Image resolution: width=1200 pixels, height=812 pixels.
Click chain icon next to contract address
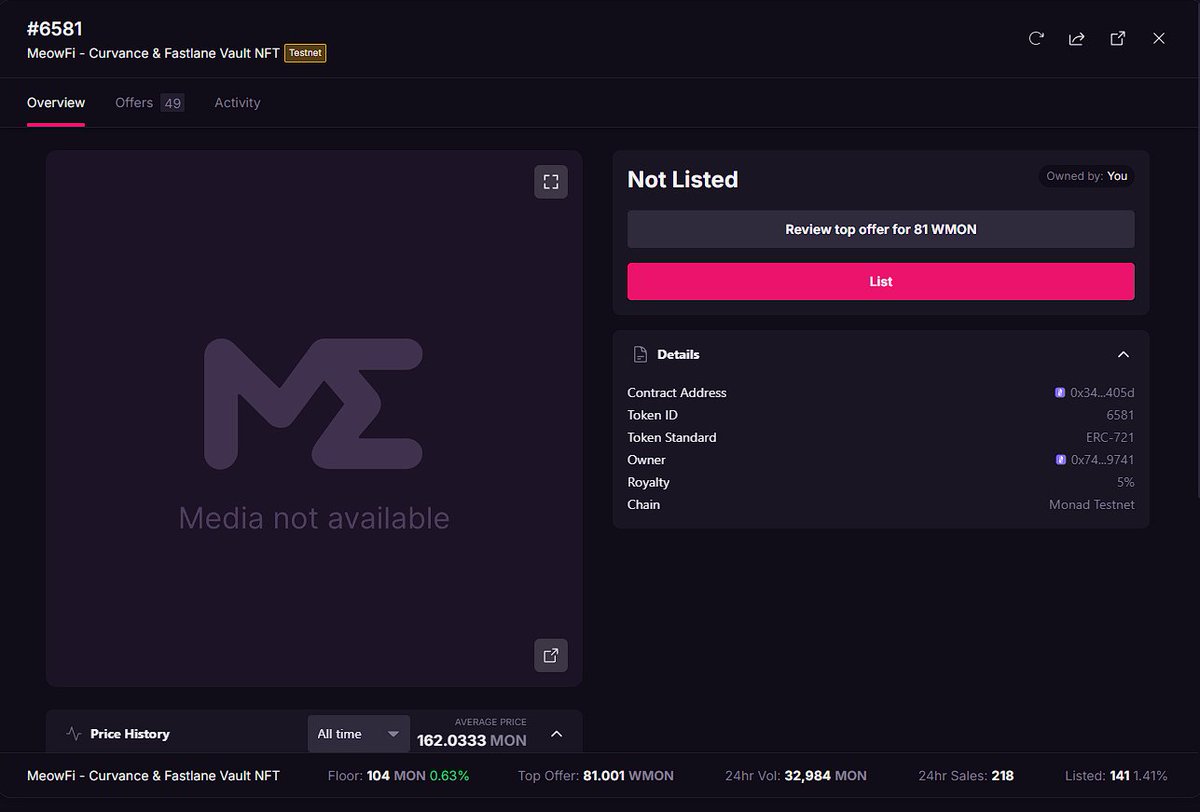pos(1060,393)
